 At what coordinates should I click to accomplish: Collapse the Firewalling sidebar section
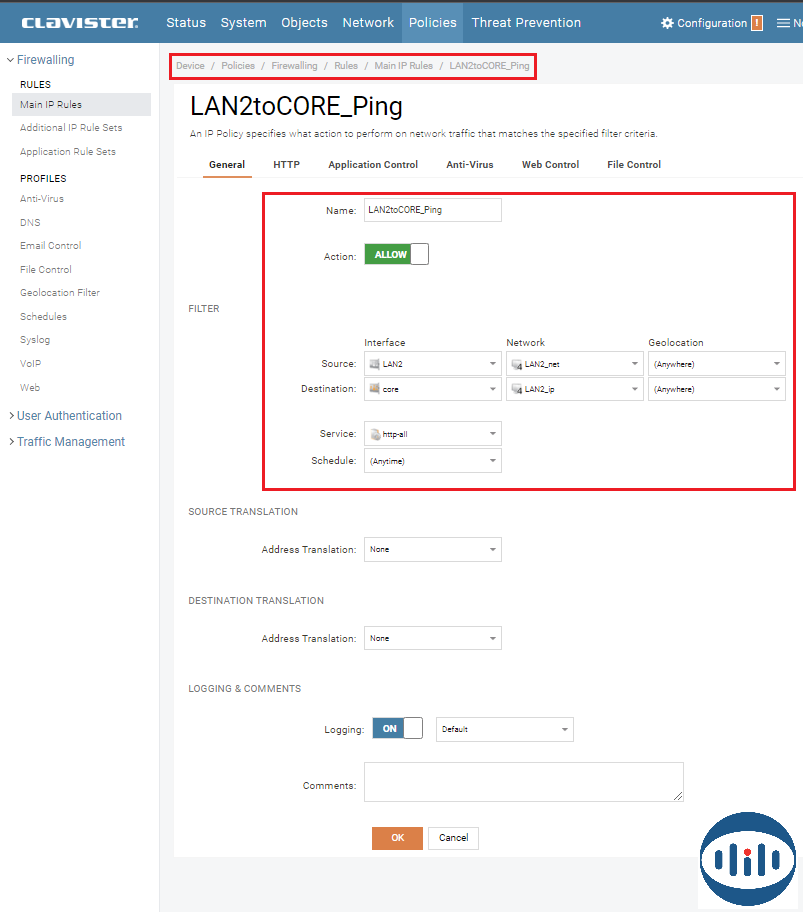10,60
